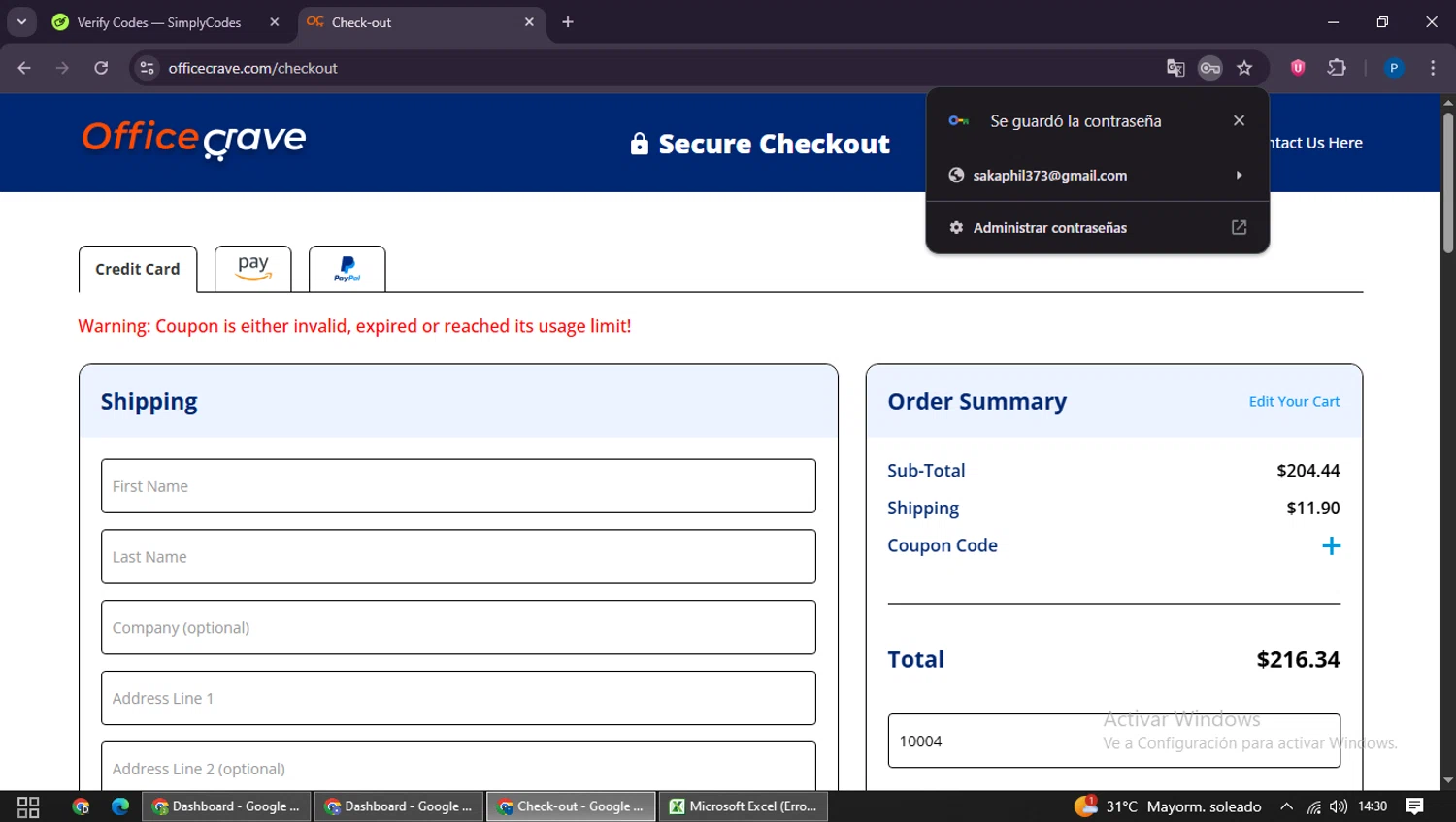Open the Google Translate page icon
Screen dimensions: 1456x822
pos(1175,68)
